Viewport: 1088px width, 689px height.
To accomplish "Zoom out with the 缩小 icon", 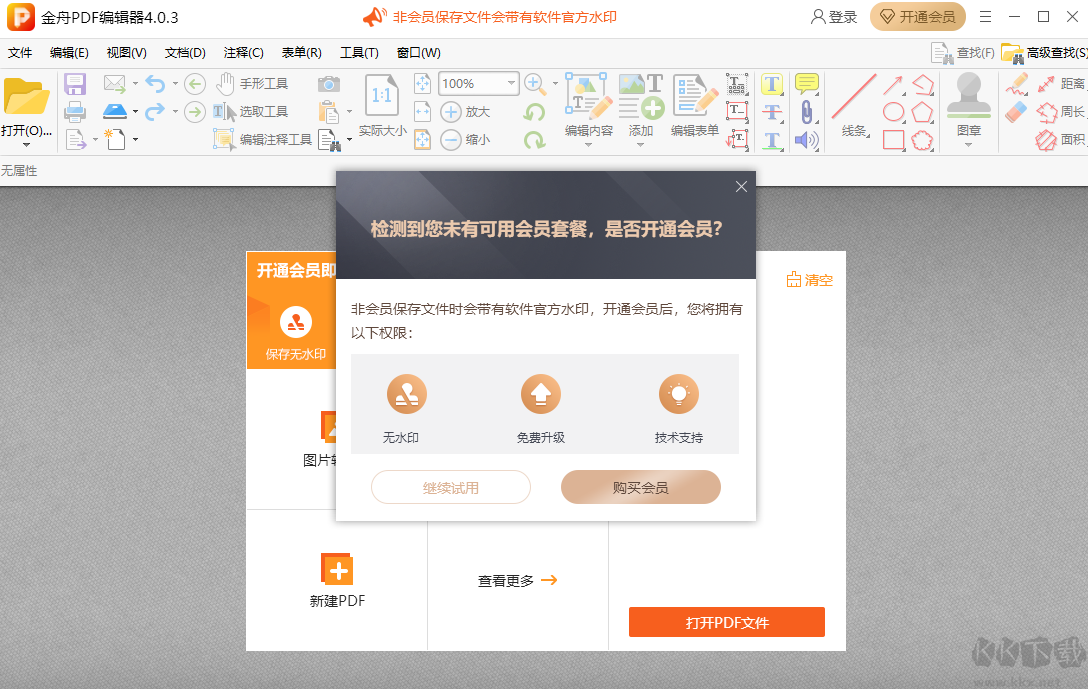I will click(450, 139).
